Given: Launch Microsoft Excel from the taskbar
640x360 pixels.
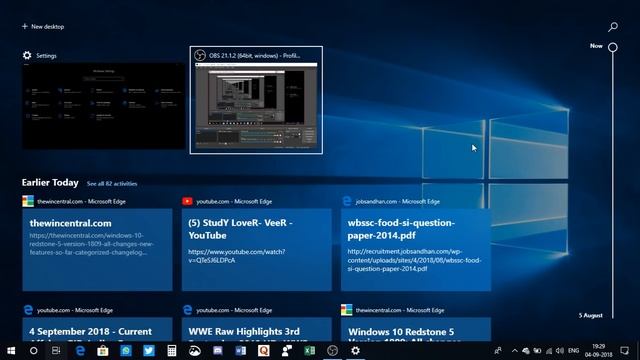Looking at the screenshot, I should (x=309, y=351).
